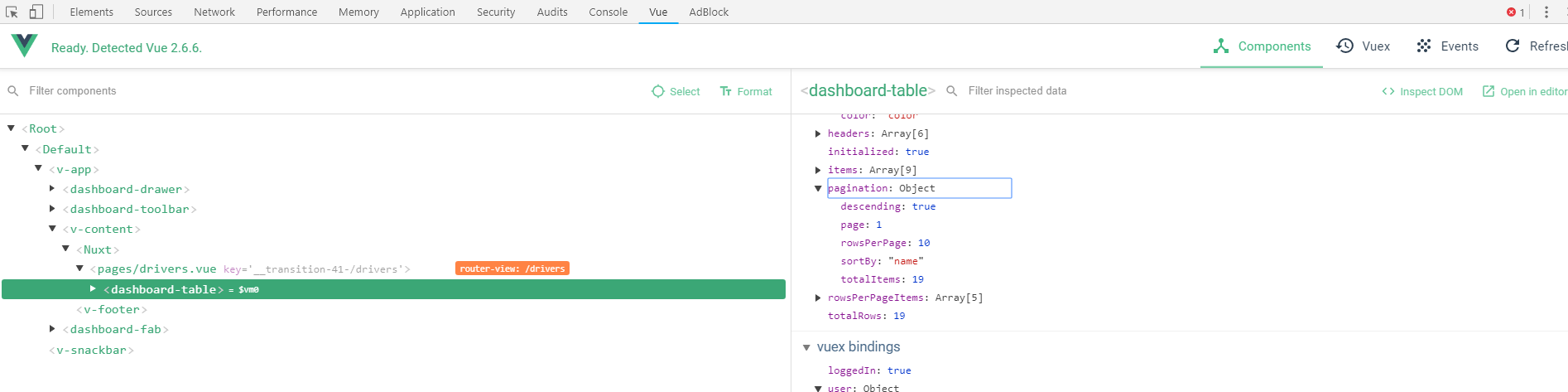Image resolution: width=1568 pixels, height=392 pixels.
Task: Open the Network tab
Action: (x=214, y=12)
